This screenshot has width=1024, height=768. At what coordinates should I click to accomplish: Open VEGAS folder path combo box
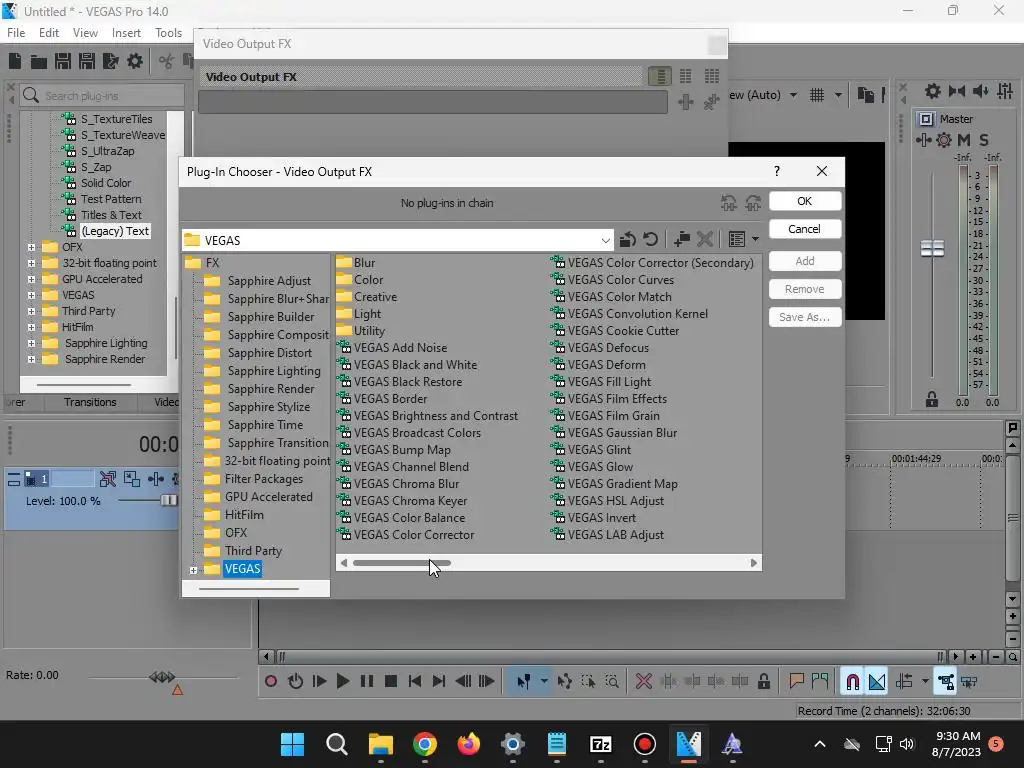(397, 240)
